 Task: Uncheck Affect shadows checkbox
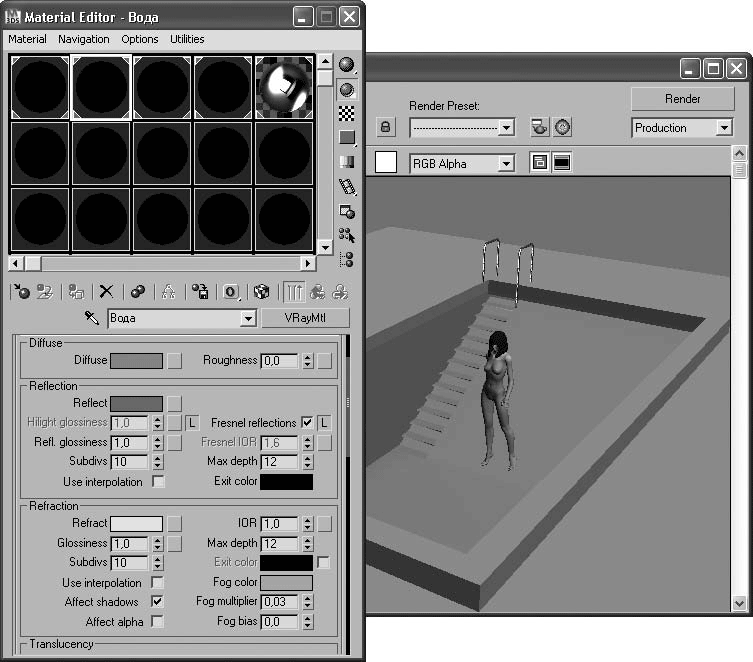click(157, 602)
